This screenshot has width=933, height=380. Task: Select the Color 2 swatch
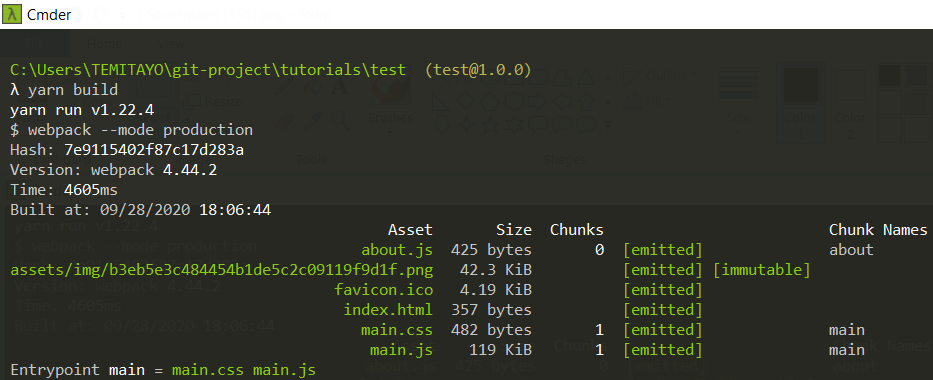[x=850, y=104]
